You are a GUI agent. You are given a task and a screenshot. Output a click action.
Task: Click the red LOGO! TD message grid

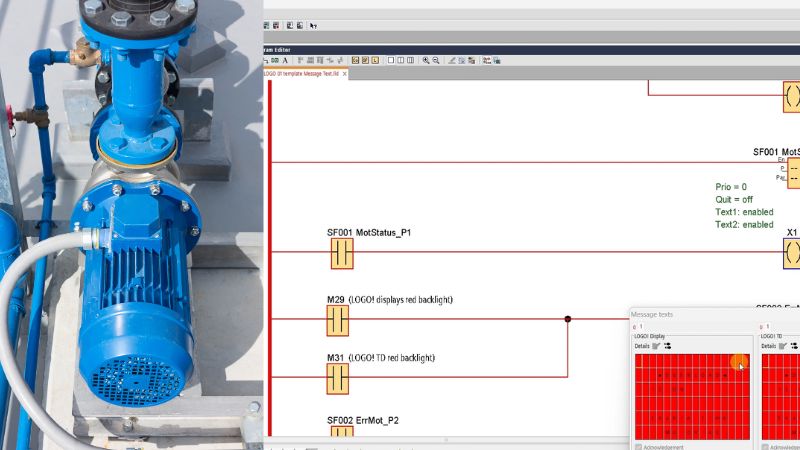pyautogui.click(x=781, y=396)
